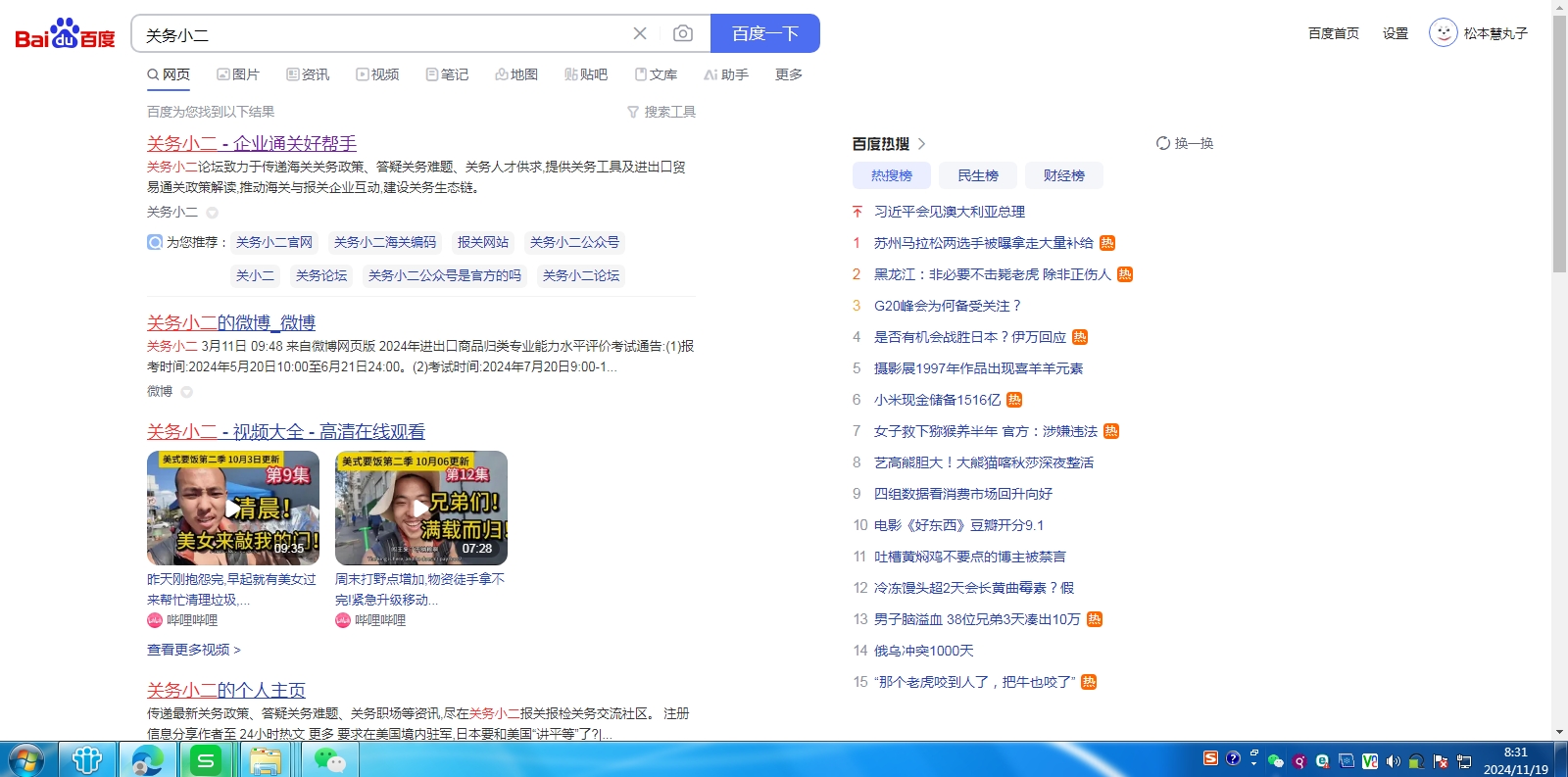Refresh hot list via 换一换

tap(1185, 143)
